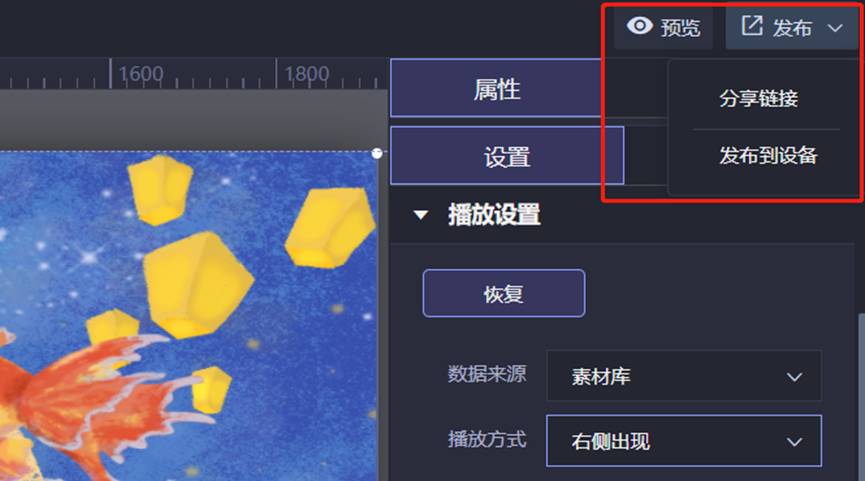
Task: Select 分享链接 from publish menu
Action: [x=759, y=99]
